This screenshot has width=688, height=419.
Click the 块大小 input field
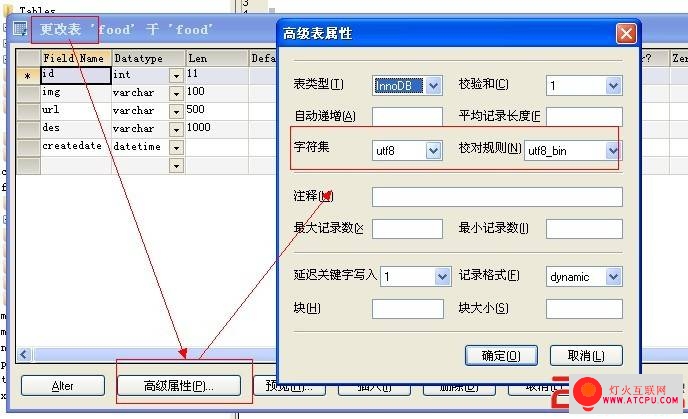(584, 309)
